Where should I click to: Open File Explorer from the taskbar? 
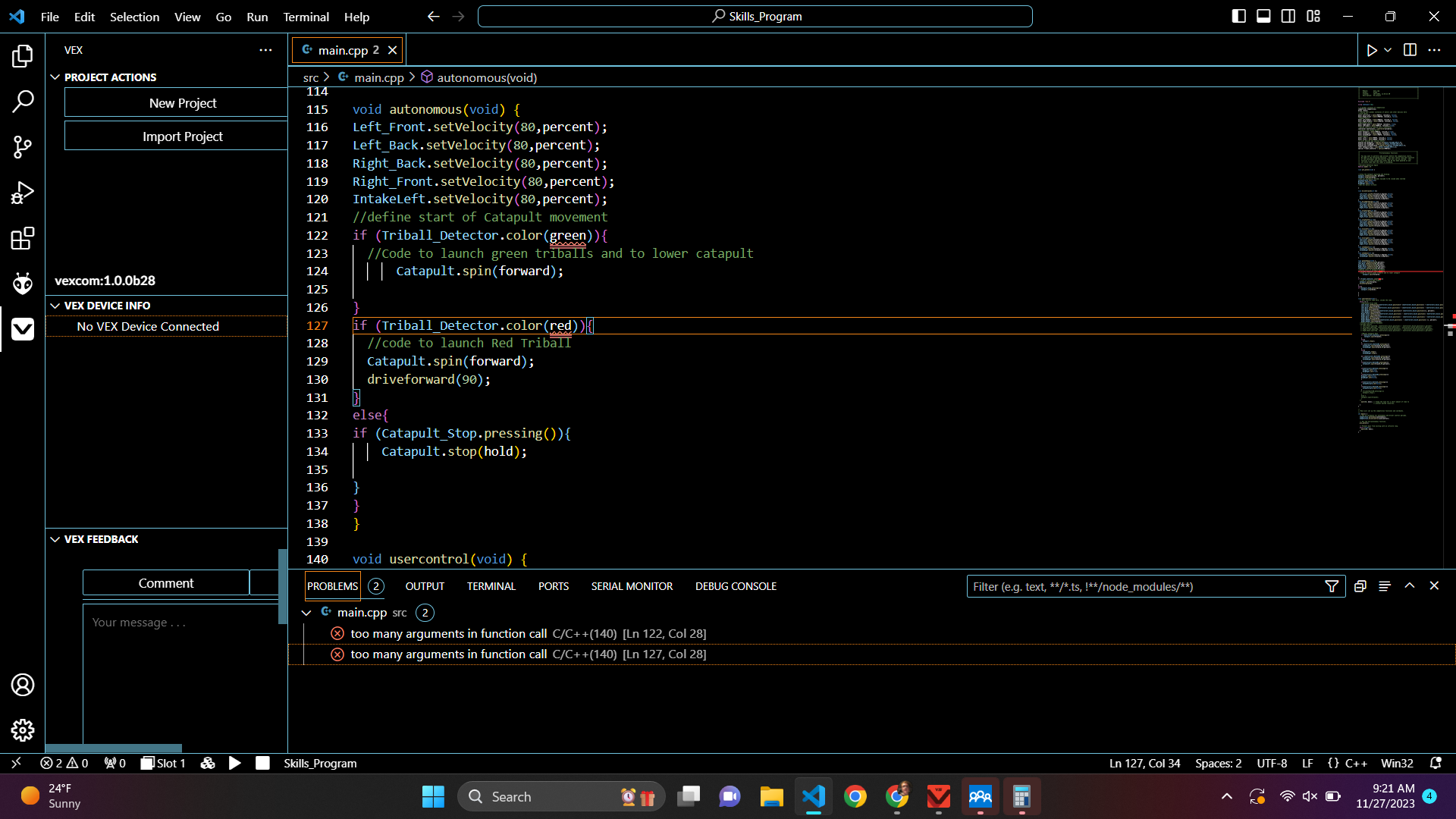pyautogui.click(x=771, y=797)
